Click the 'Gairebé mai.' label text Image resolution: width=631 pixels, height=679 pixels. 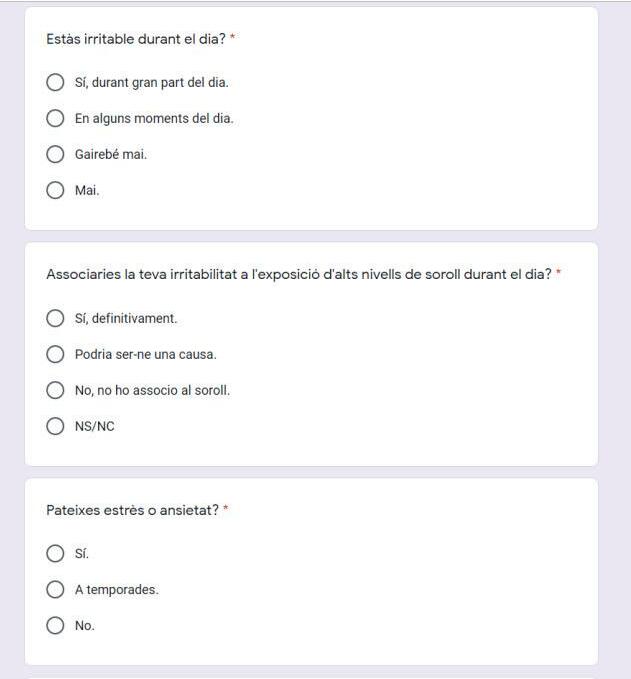111,154
